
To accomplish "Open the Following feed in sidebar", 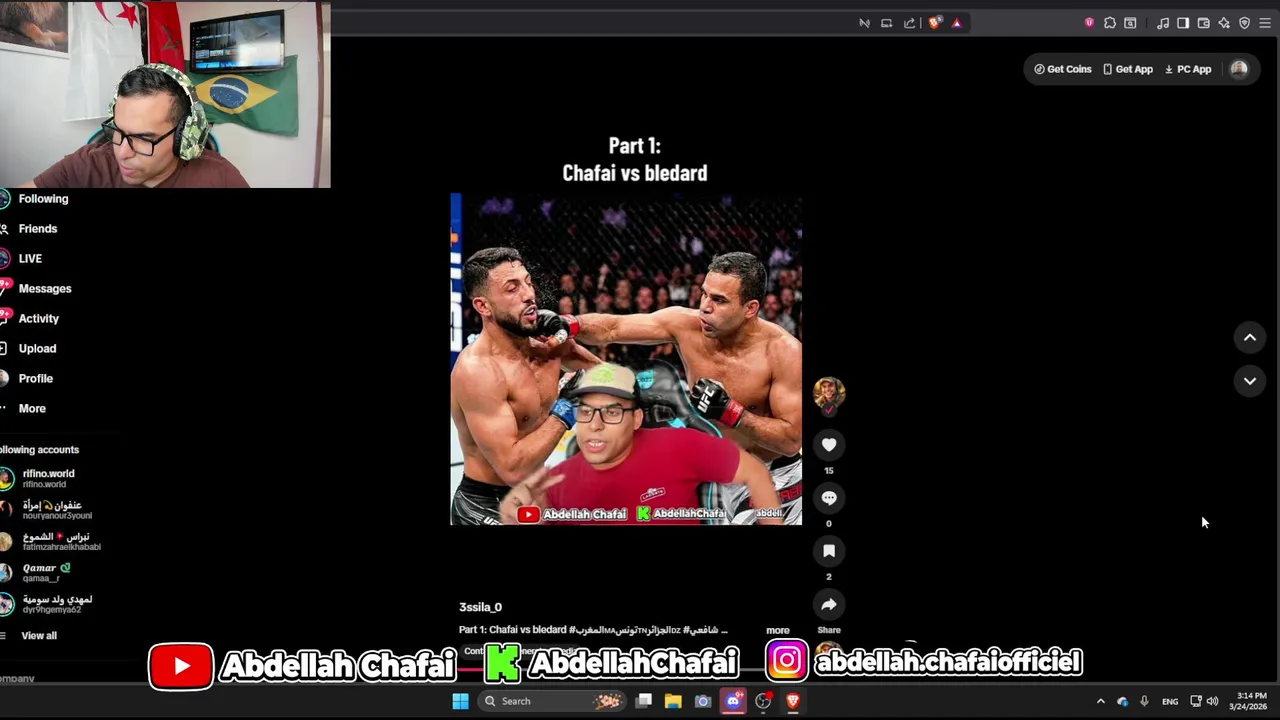I will click(35, 199).
